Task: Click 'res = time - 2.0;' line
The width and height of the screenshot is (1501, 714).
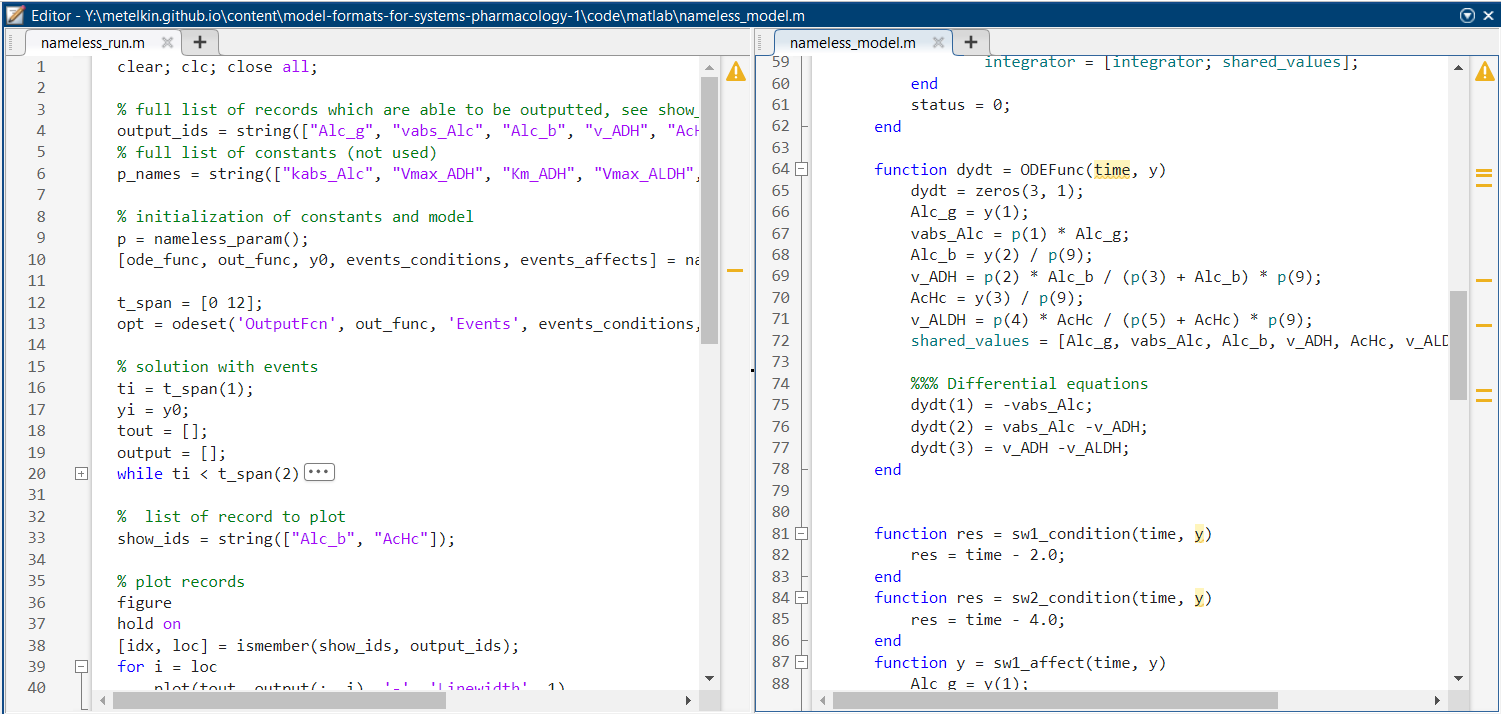Action: click(987, 555)
